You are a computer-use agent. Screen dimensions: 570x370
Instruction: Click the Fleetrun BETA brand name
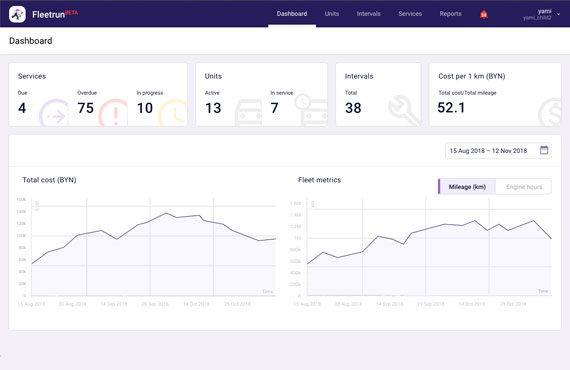point(55,14)
